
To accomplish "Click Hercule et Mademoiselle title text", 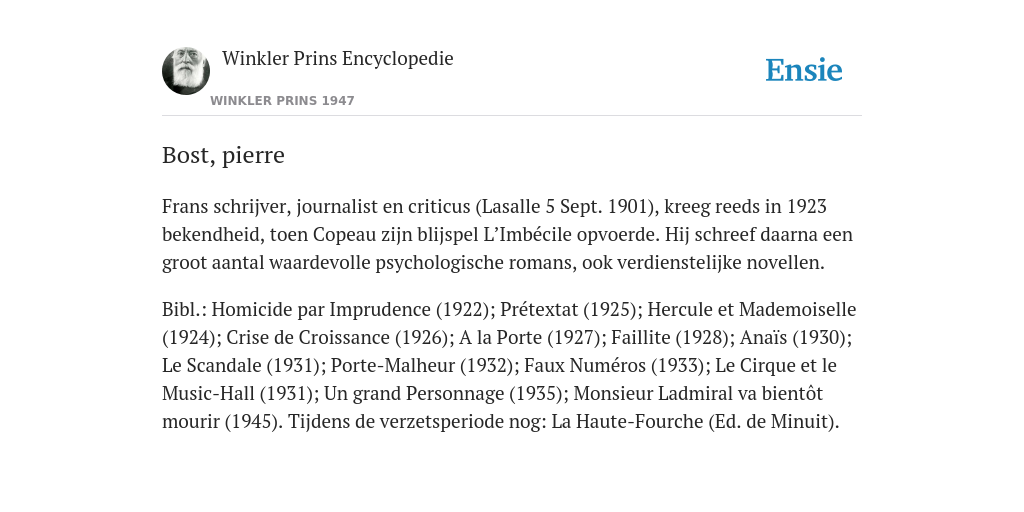I will (x=752, y=310).
